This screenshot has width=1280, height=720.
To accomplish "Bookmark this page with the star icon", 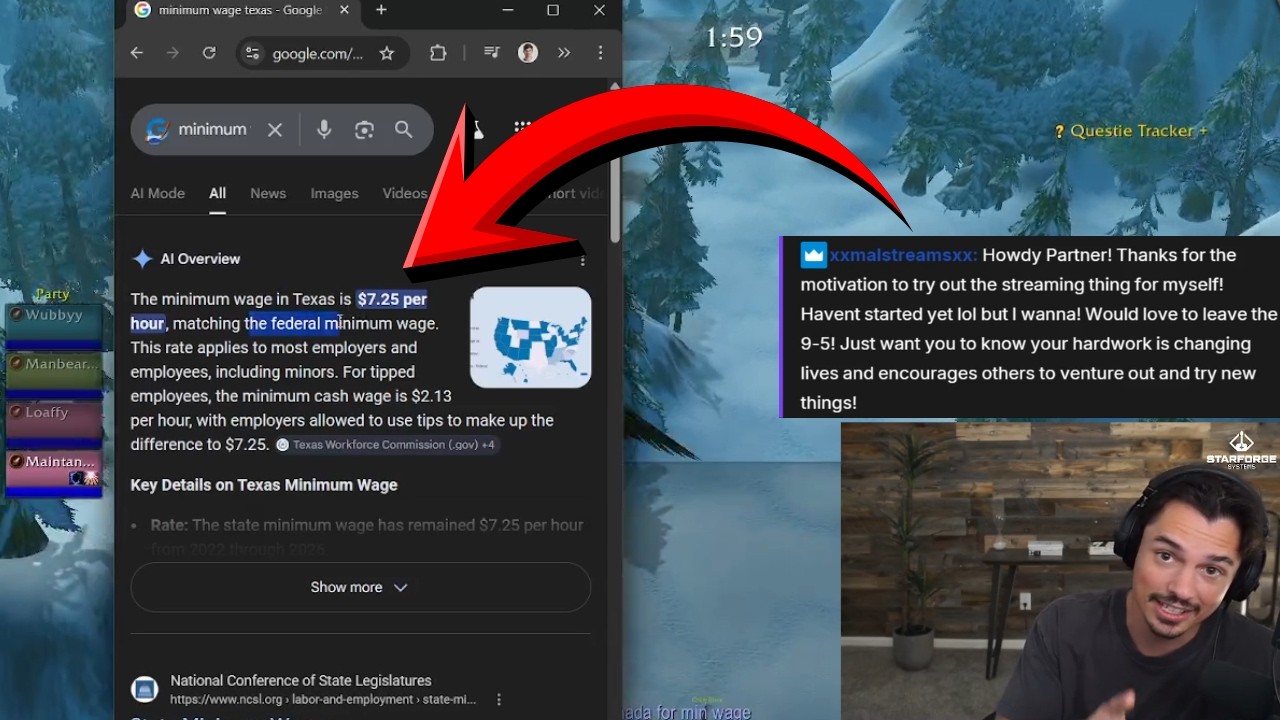I will coord(387,54).
